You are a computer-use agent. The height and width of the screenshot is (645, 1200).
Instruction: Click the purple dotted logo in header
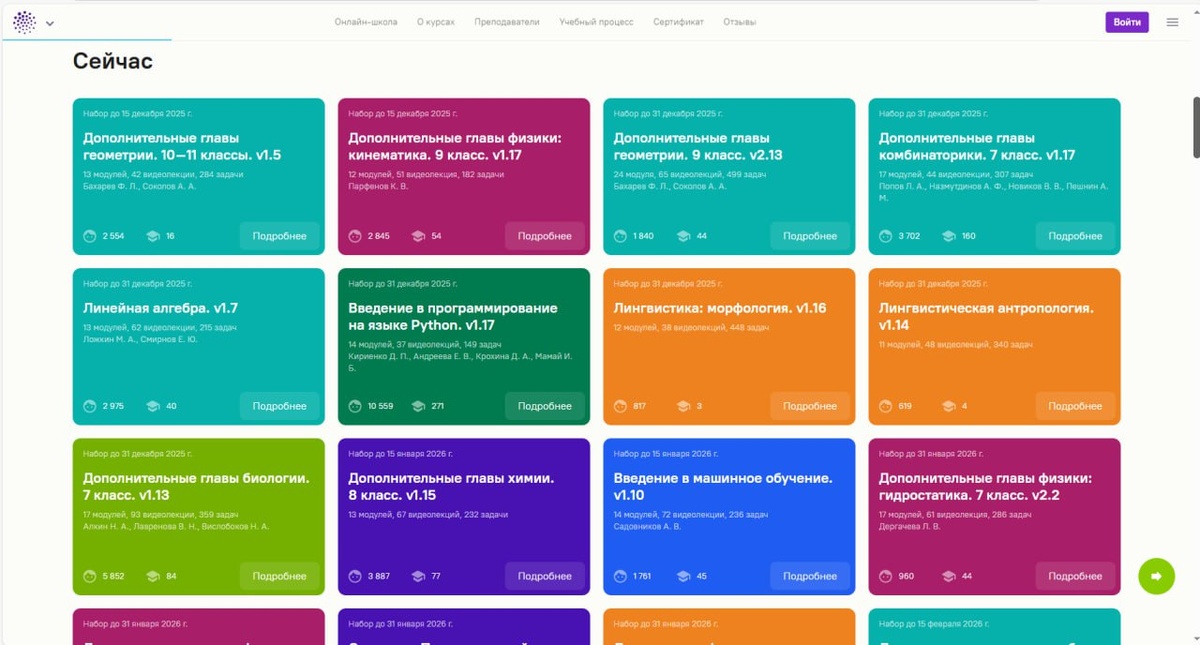click(x=24, y=22)
